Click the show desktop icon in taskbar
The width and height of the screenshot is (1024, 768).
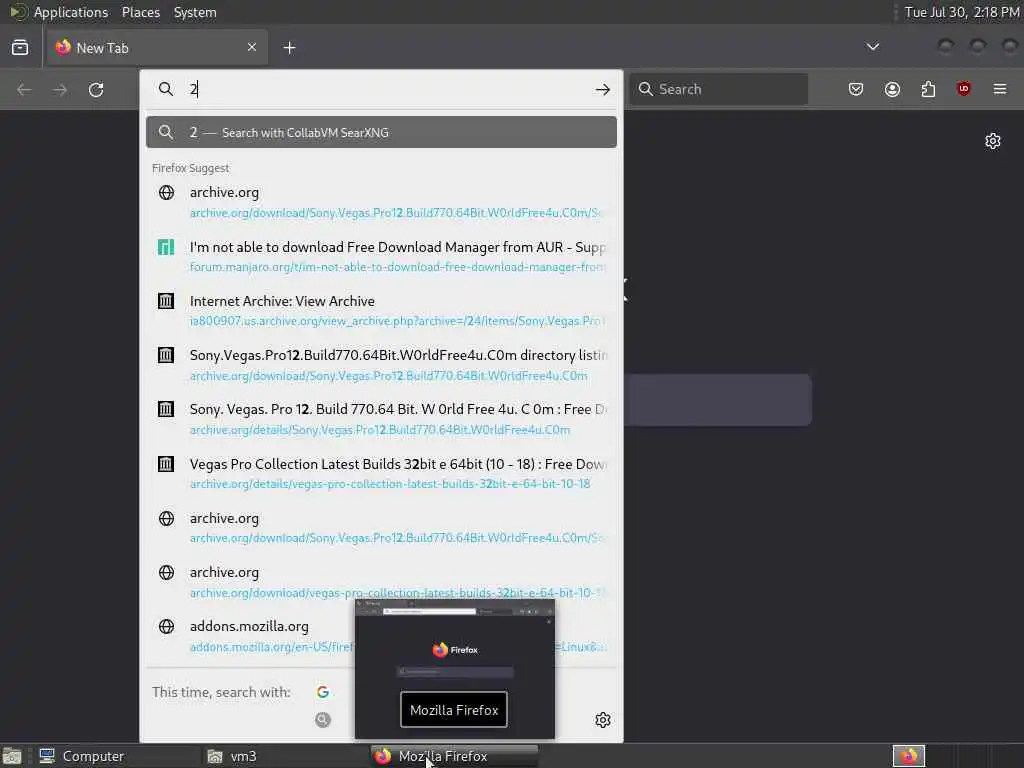point(12,756)
